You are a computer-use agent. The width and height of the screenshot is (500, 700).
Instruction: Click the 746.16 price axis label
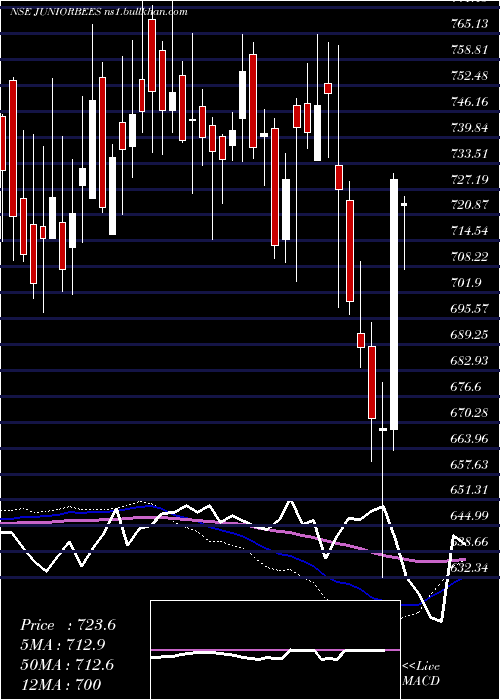tap(470, 102)
